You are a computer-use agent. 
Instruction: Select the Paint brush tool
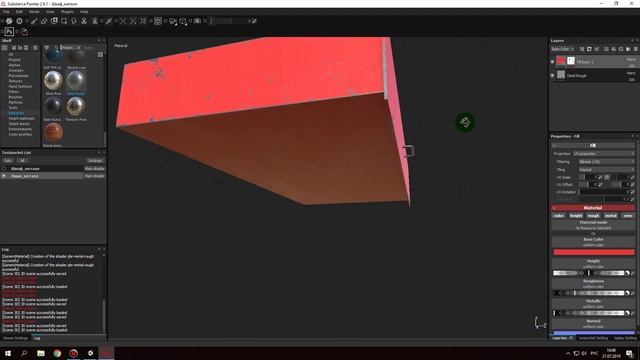click(34, 21)
